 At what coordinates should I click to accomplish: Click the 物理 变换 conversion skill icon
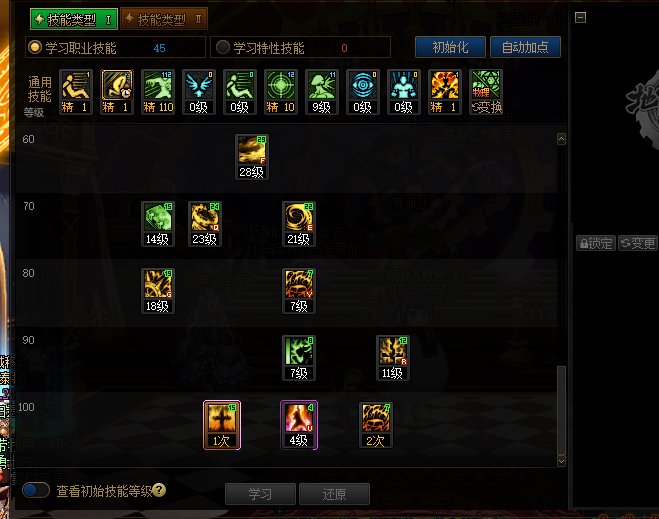(486, 92)
